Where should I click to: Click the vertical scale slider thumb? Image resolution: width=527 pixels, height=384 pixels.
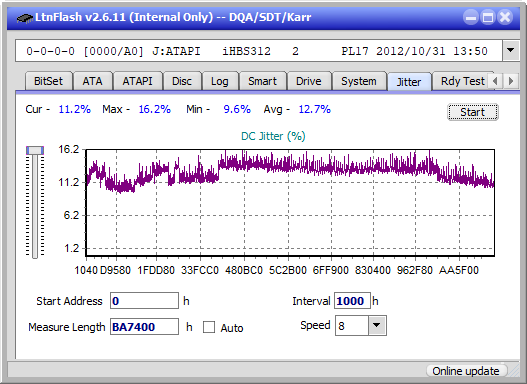pos(35,150)
